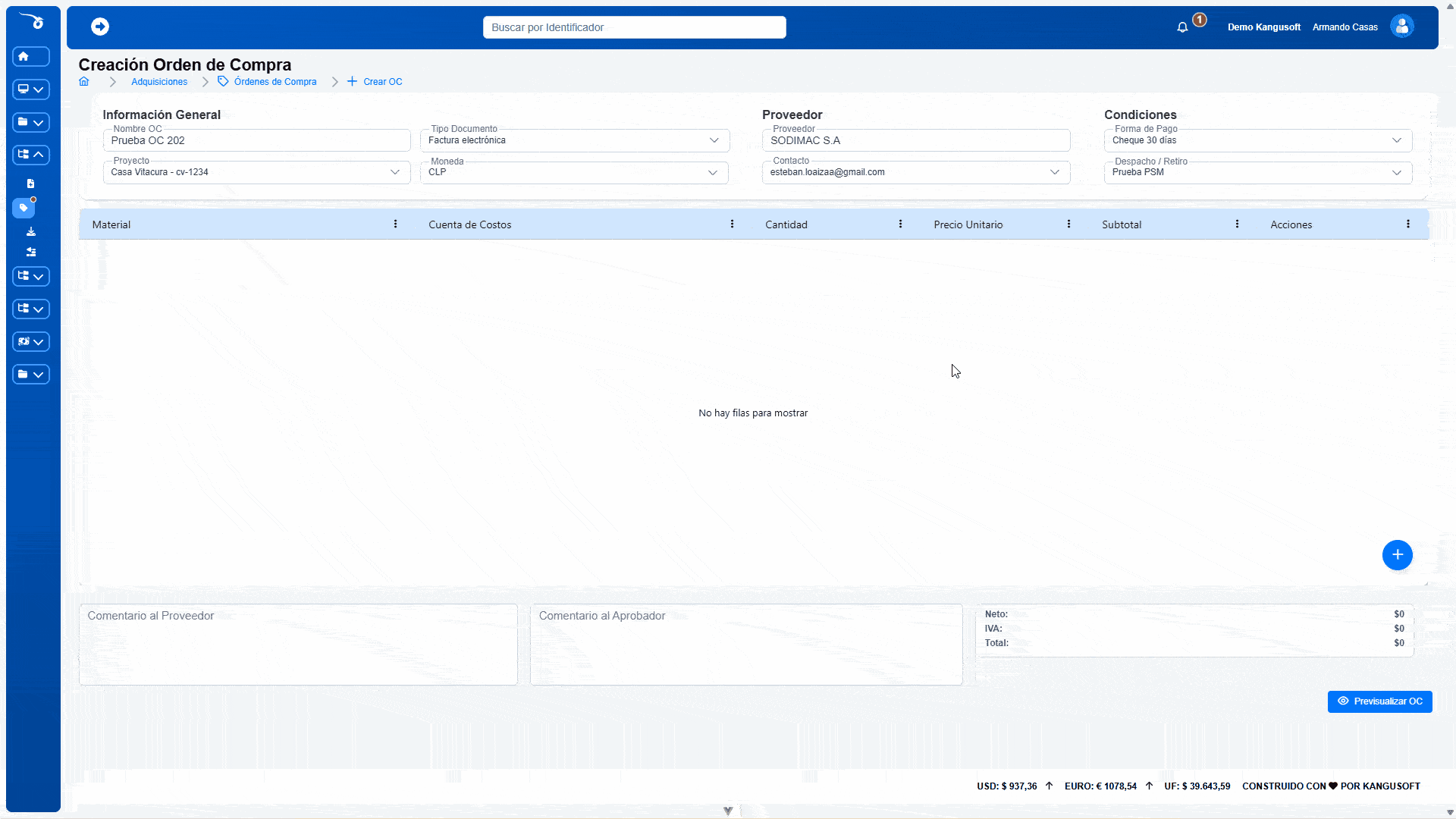Open the Órdenes de Compra breadcrumb link
This screenshot has width=1456, height=819.
[275, 82]
